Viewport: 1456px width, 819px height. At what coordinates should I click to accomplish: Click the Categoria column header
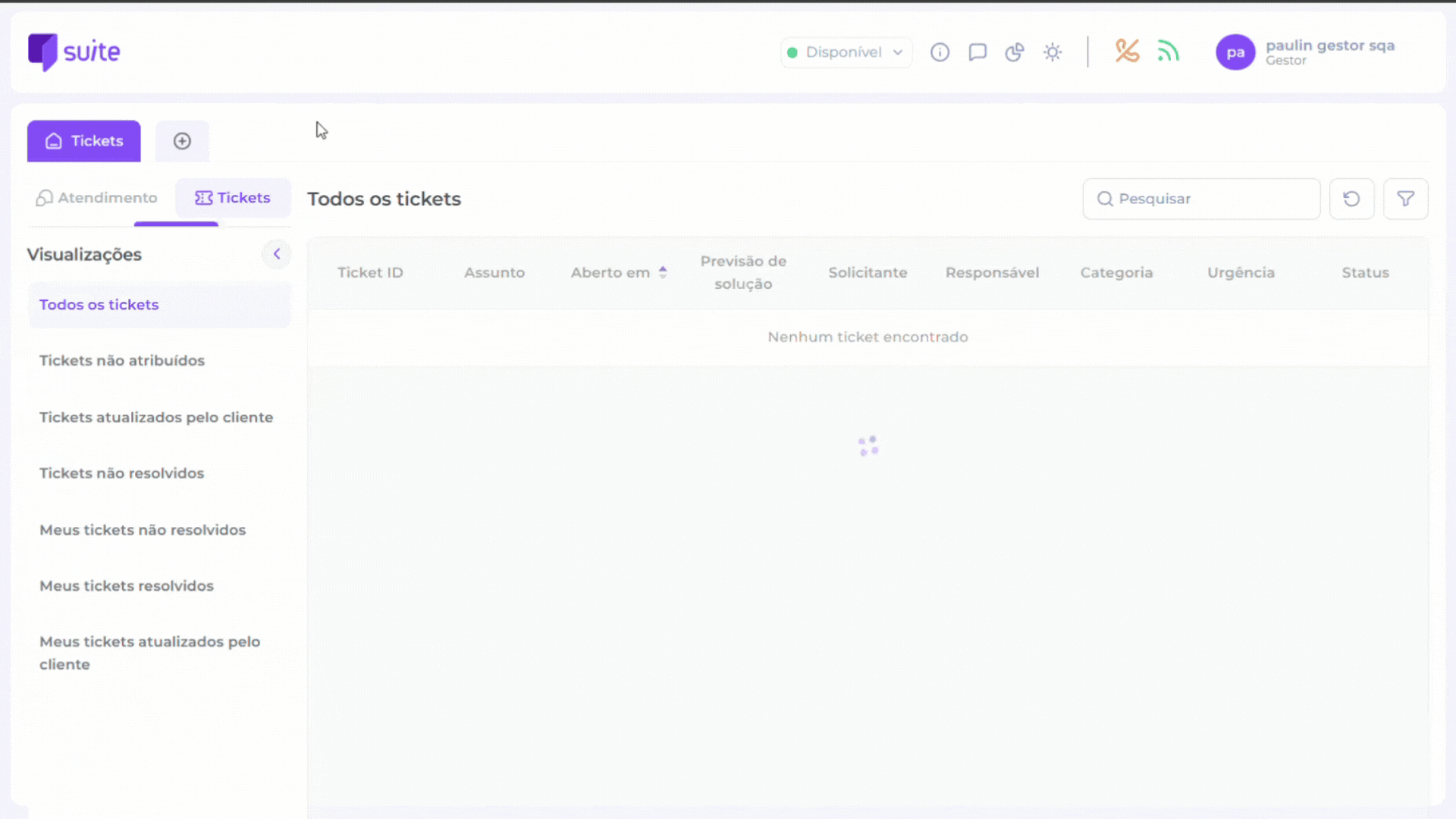(1116, 273)
